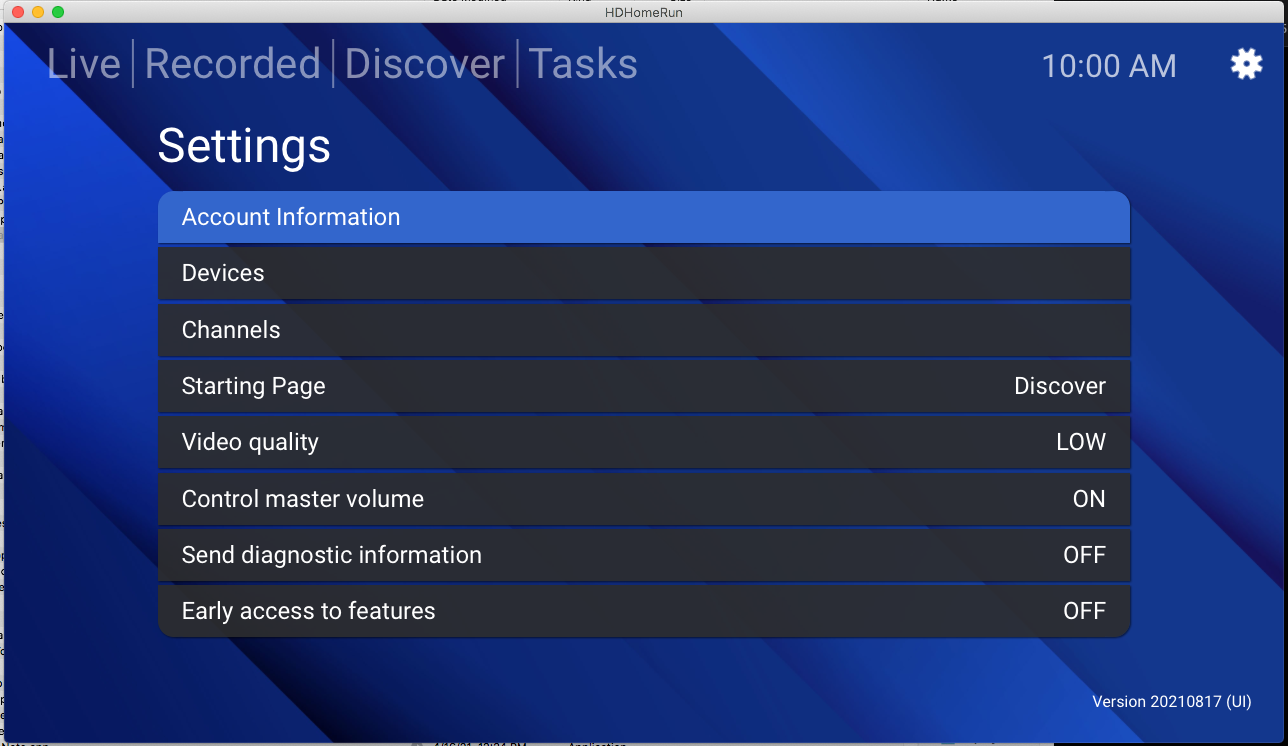
Task: Toggle Early access to features
Action: click(644, 611)
